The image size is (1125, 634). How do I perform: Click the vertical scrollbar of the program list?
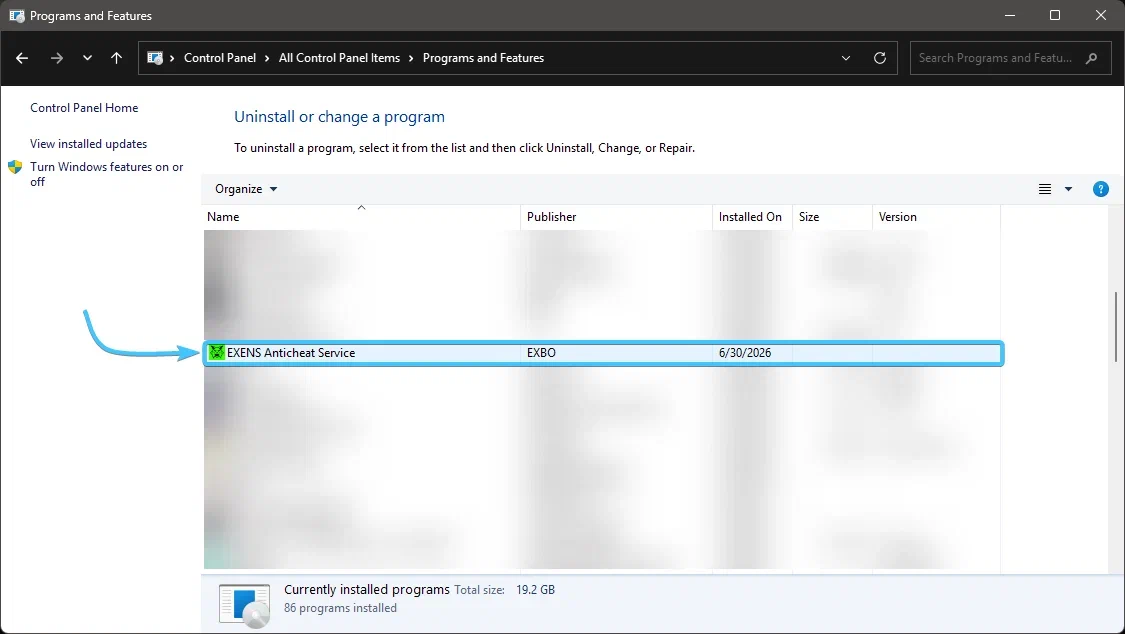[1116, 326]
